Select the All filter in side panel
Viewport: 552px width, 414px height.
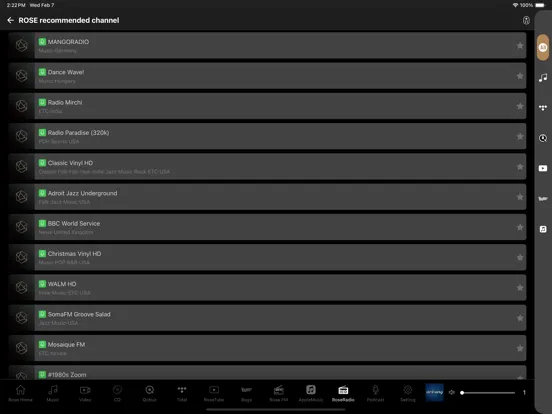pos(543,47)
